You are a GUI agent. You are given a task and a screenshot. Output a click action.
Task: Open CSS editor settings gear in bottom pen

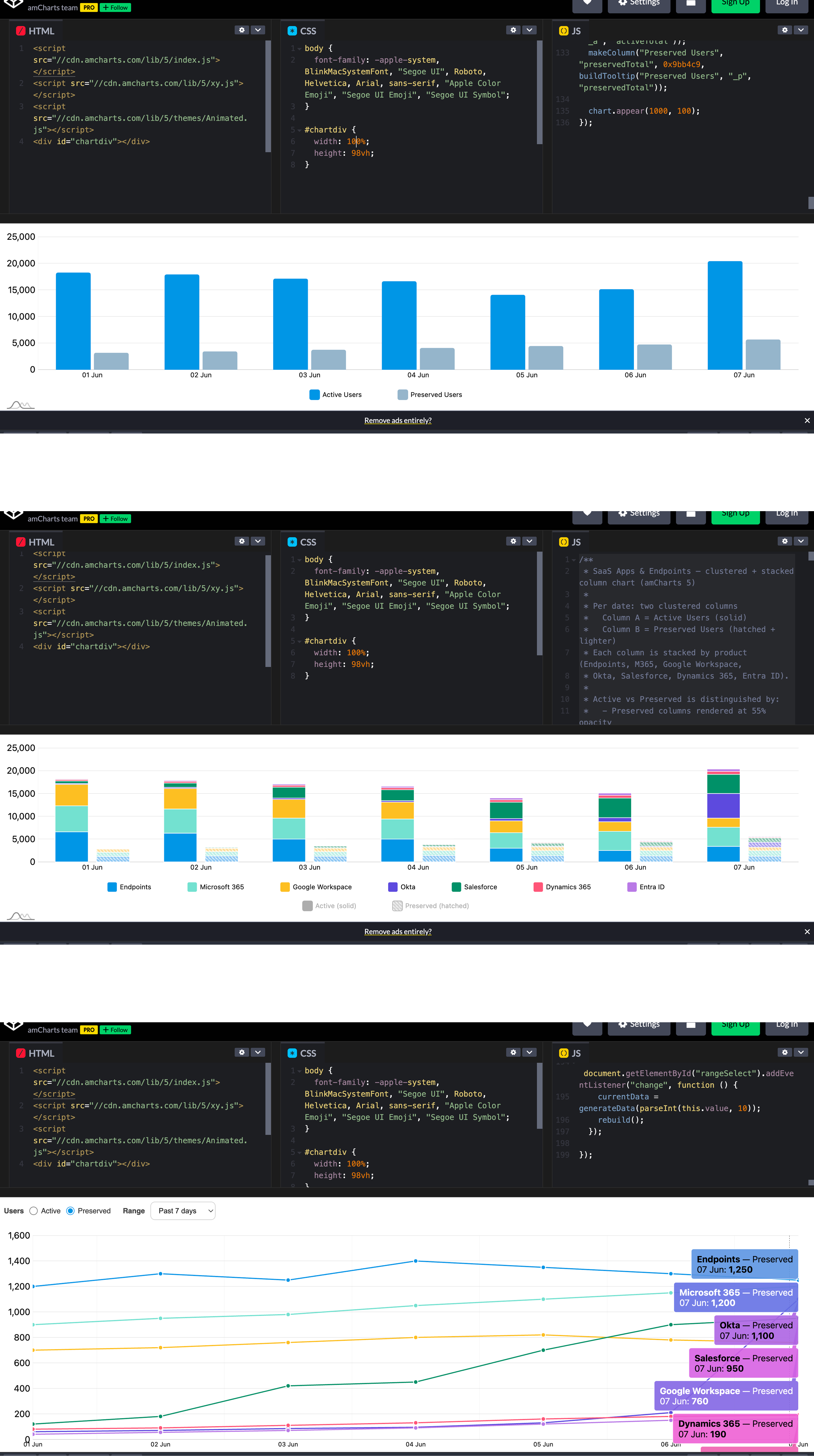click(513, 1052)
